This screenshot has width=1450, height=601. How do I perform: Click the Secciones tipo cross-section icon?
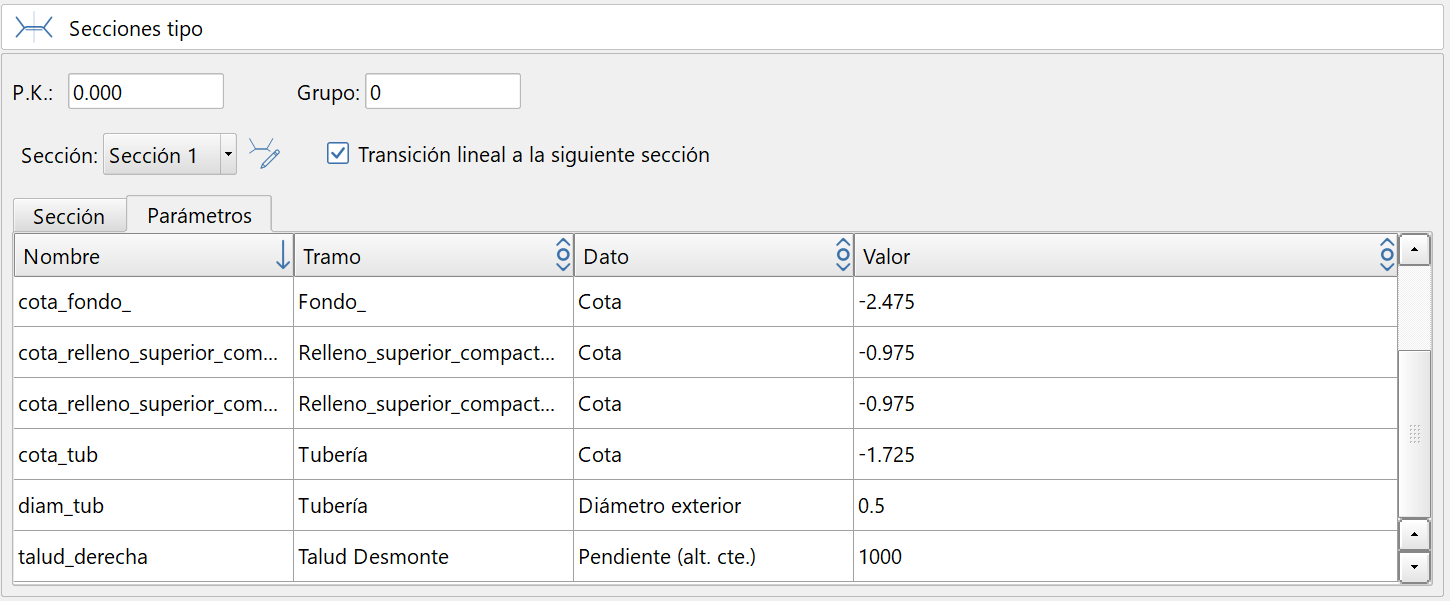(x=35, y=27)
